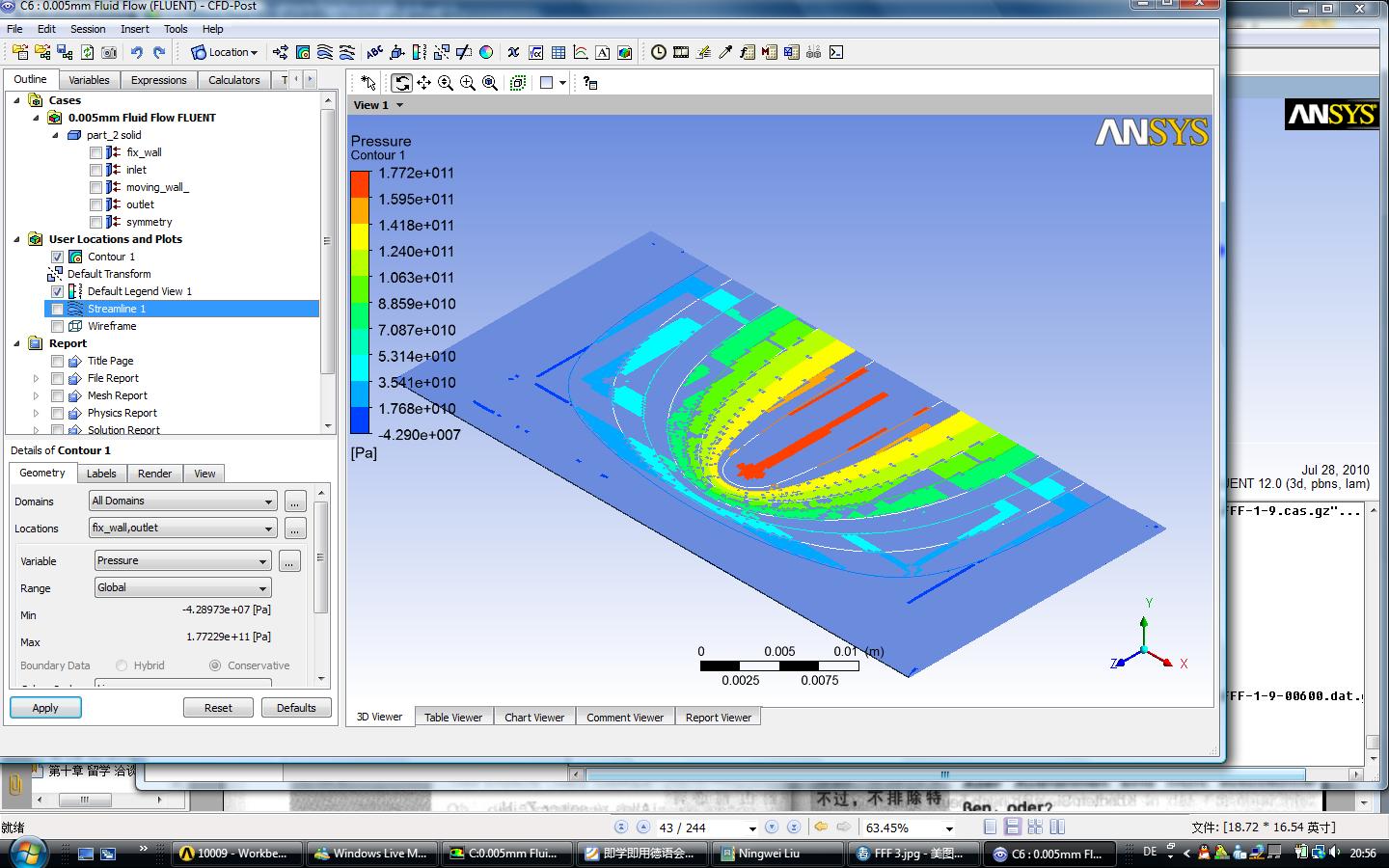Image resolution: width=1389 pixels, height=868 pixels.
Task: Insert a Chart from toolbar
Action: click(x=581, y=52)
